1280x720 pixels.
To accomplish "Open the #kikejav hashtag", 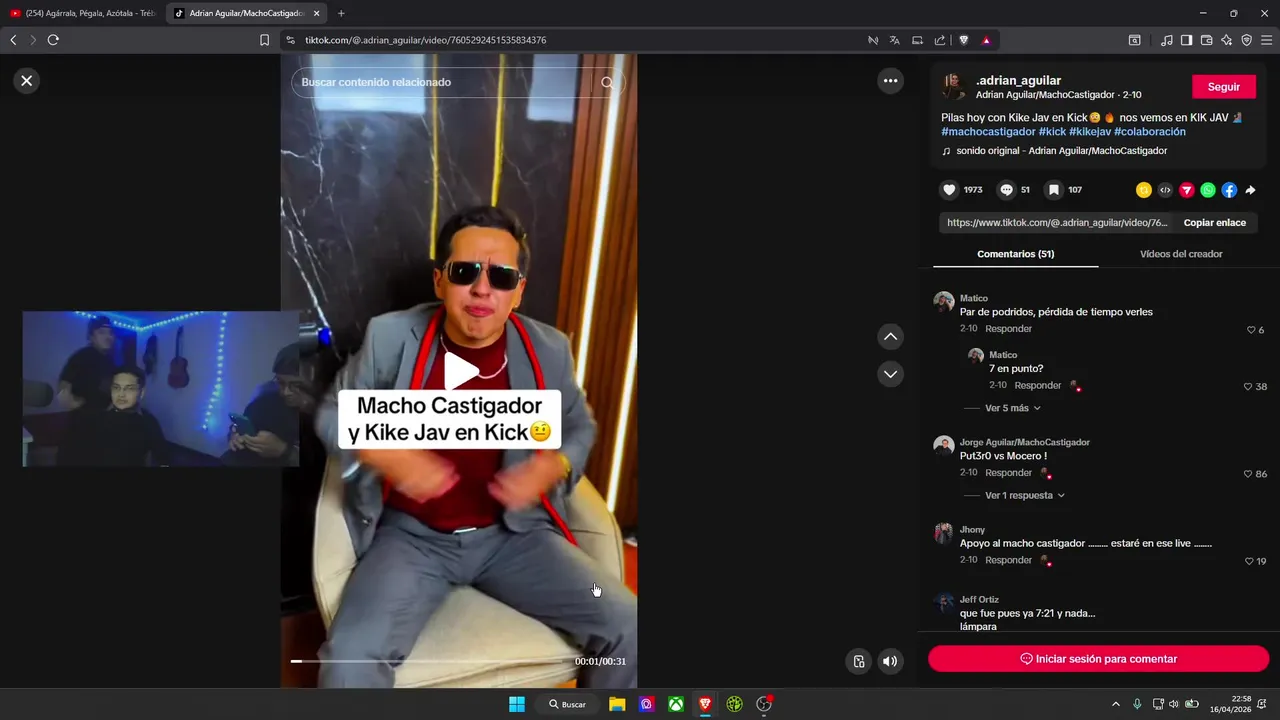I will point(1089,132).
